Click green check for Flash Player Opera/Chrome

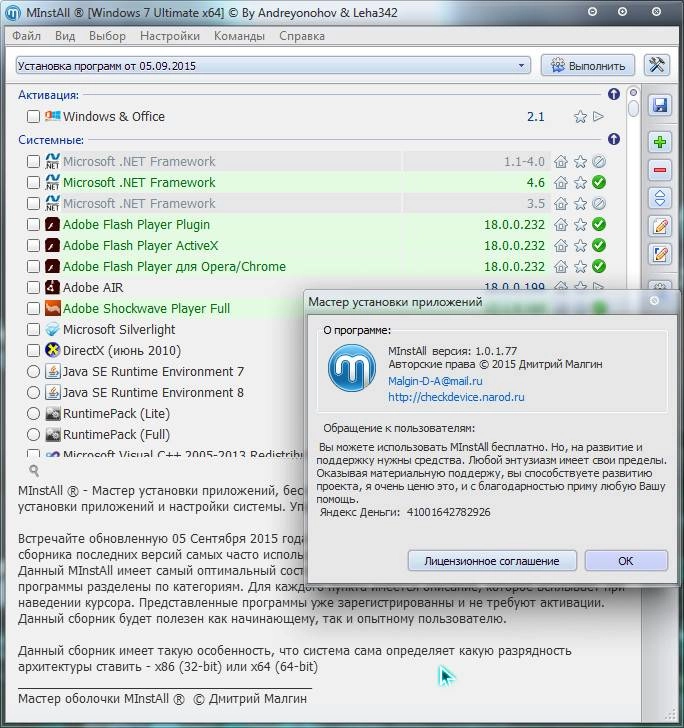click(599, 266)
